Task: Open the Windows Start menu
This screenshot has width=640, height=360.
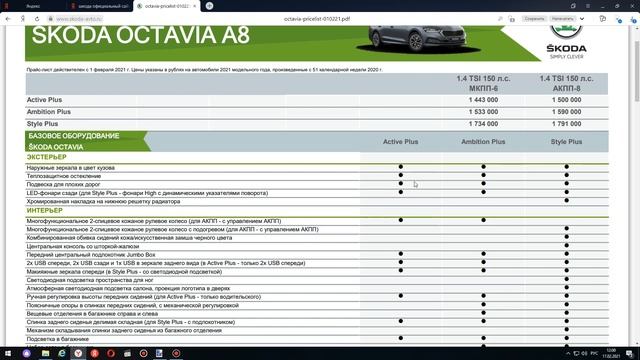Action: tap(8, 353)
